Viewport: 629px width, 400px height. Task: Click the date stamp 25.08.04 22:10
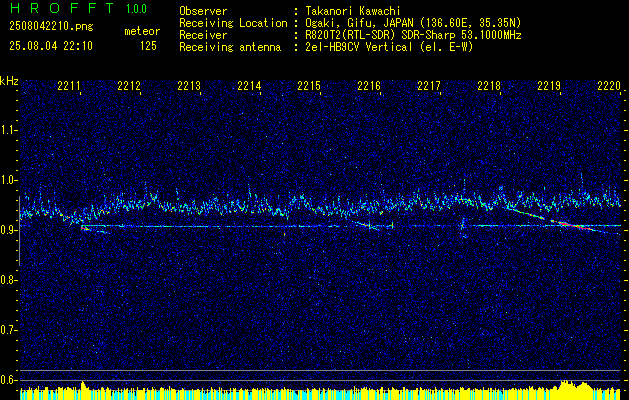(x=51, y=46)
